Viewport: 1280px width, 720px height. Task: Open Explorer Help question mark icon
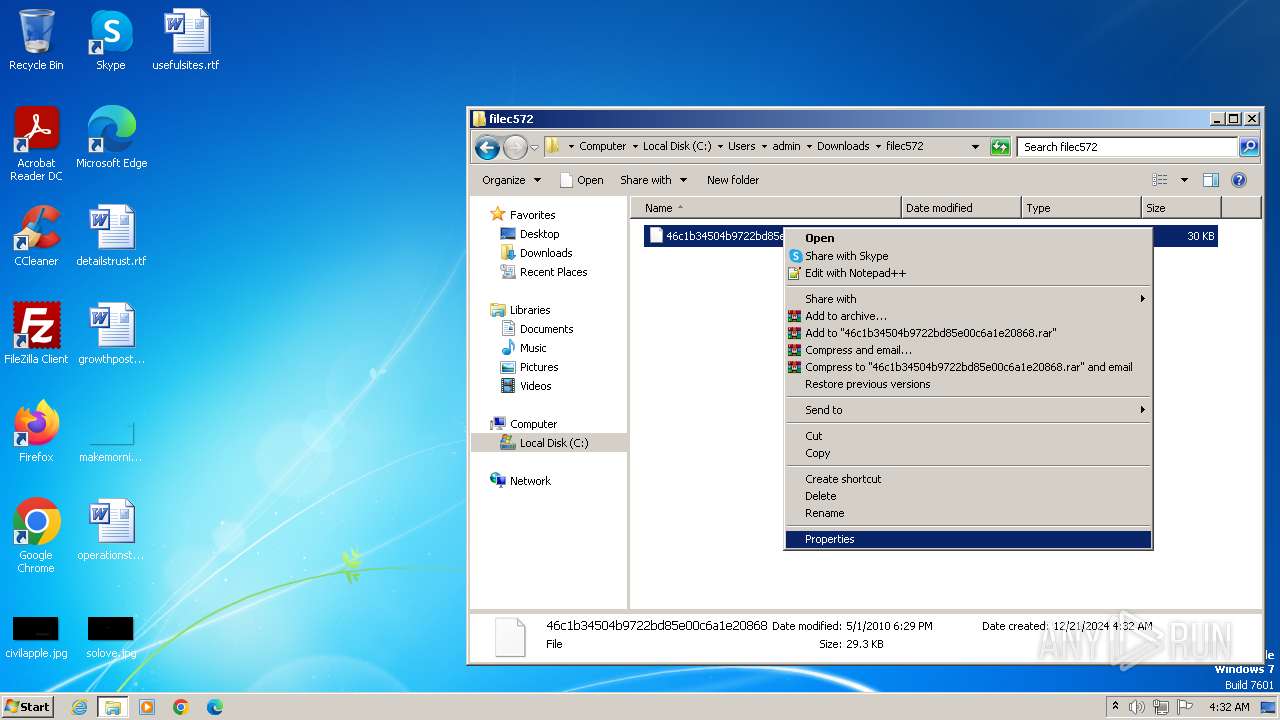point(1239,180)
